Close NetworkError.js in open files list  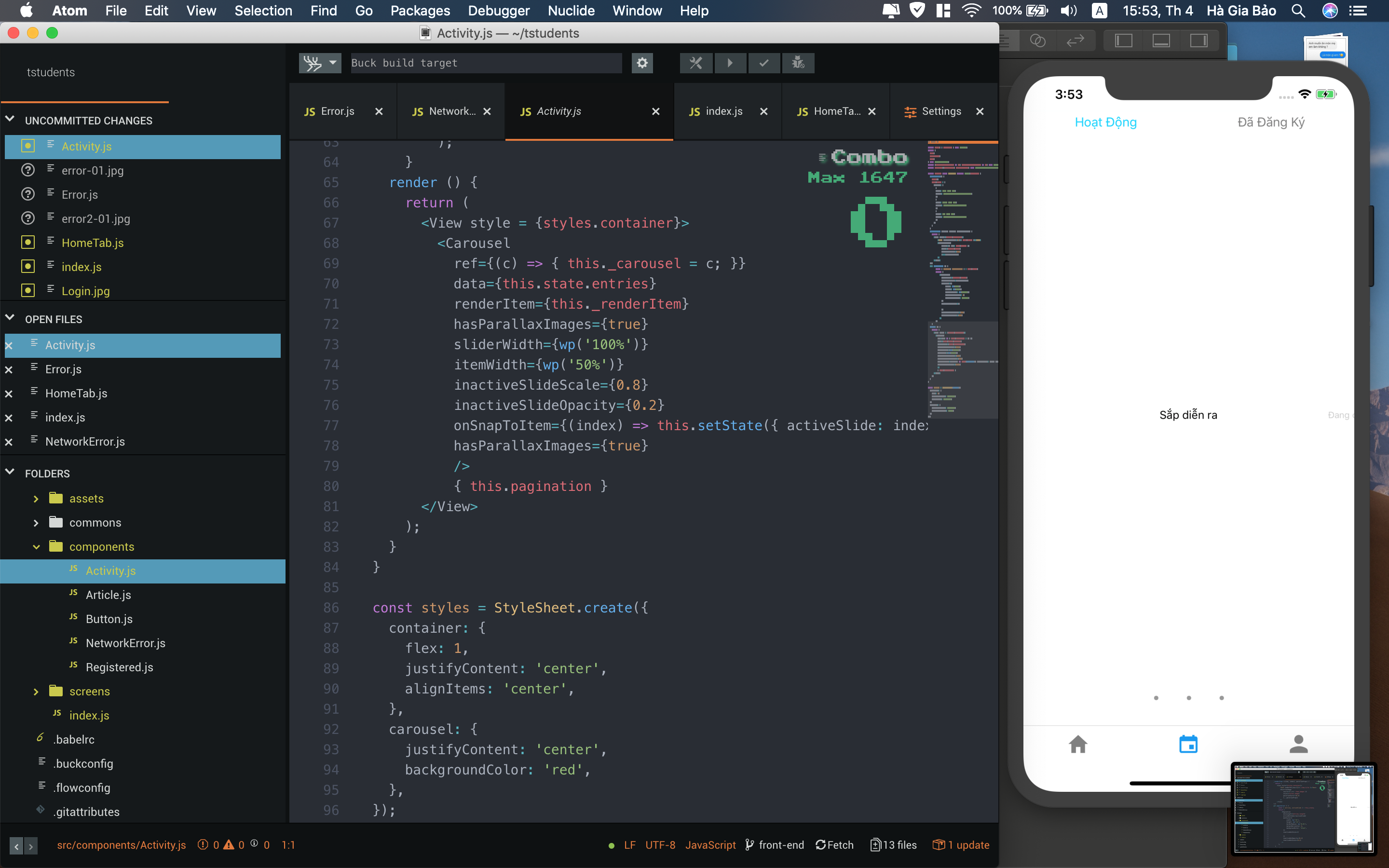(9, 442)
